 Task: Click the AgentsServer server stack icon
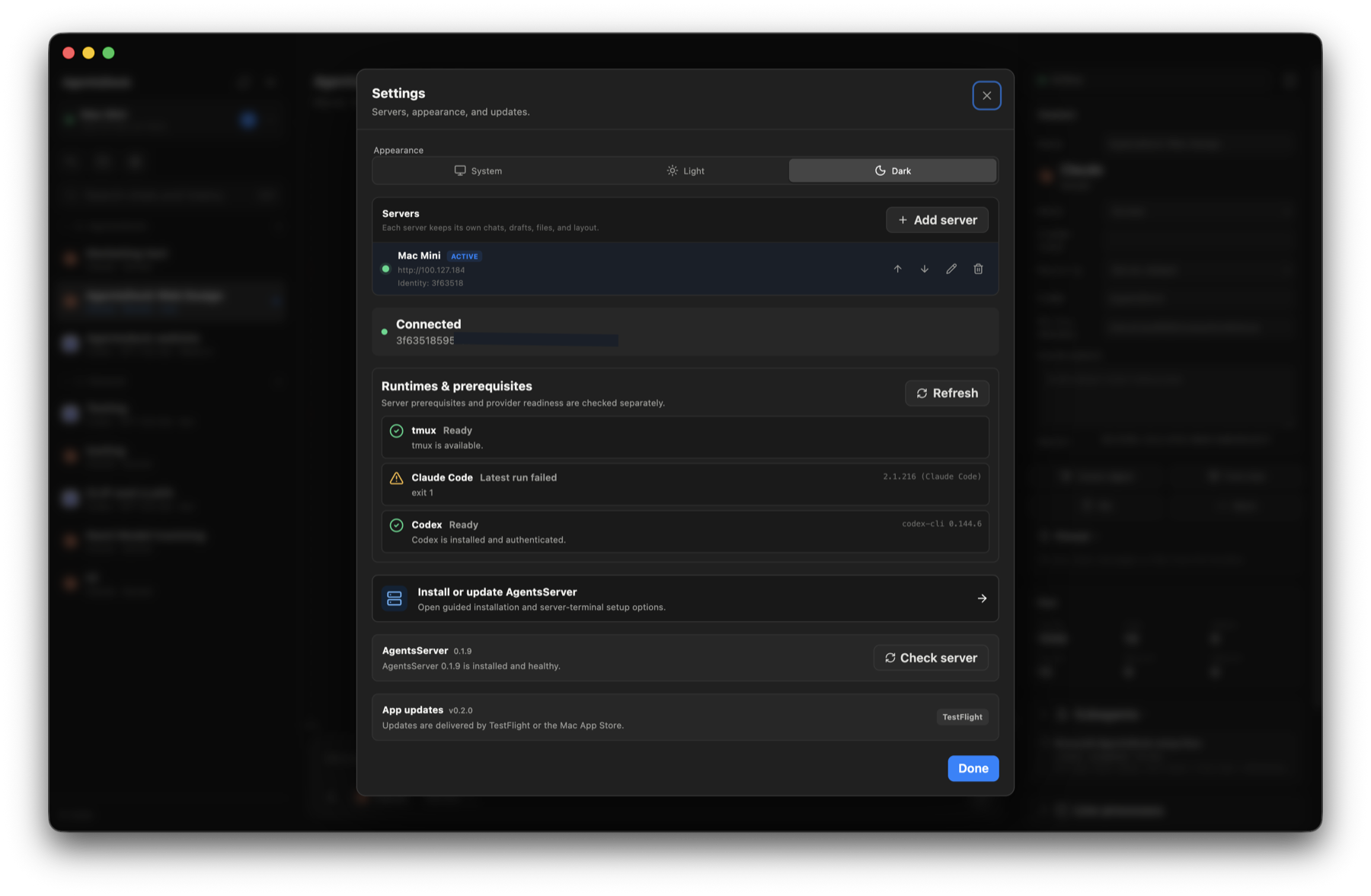395,598
